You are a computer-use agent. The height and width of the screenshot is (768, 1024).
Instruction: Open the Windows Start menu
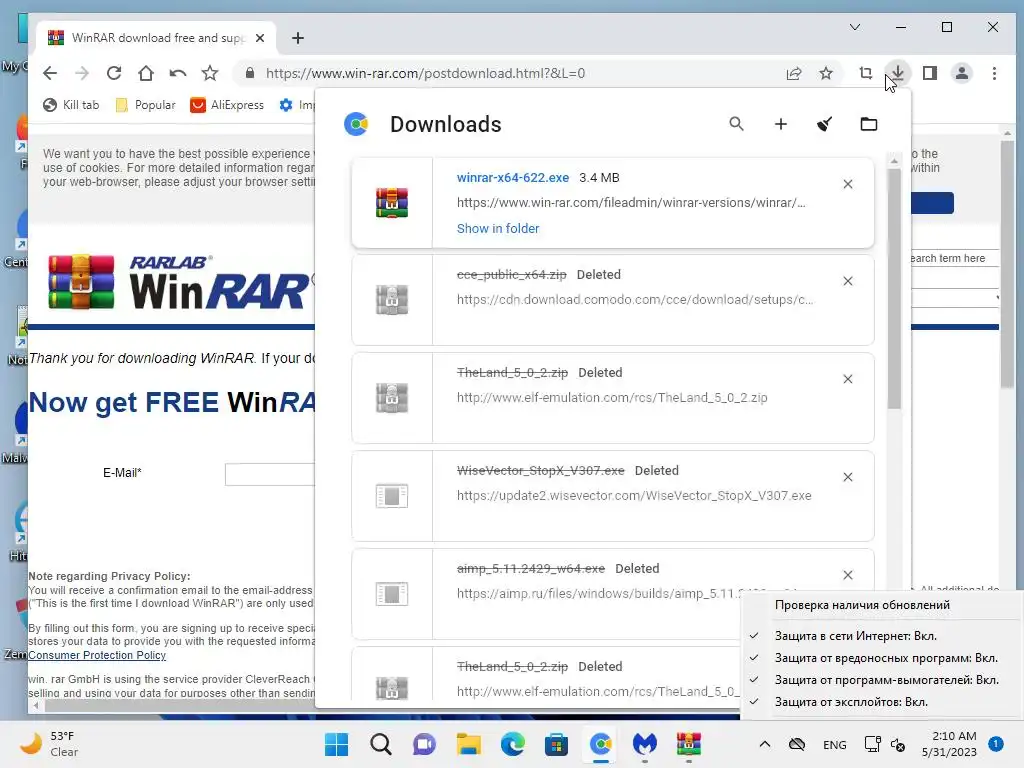pos(336,744)
